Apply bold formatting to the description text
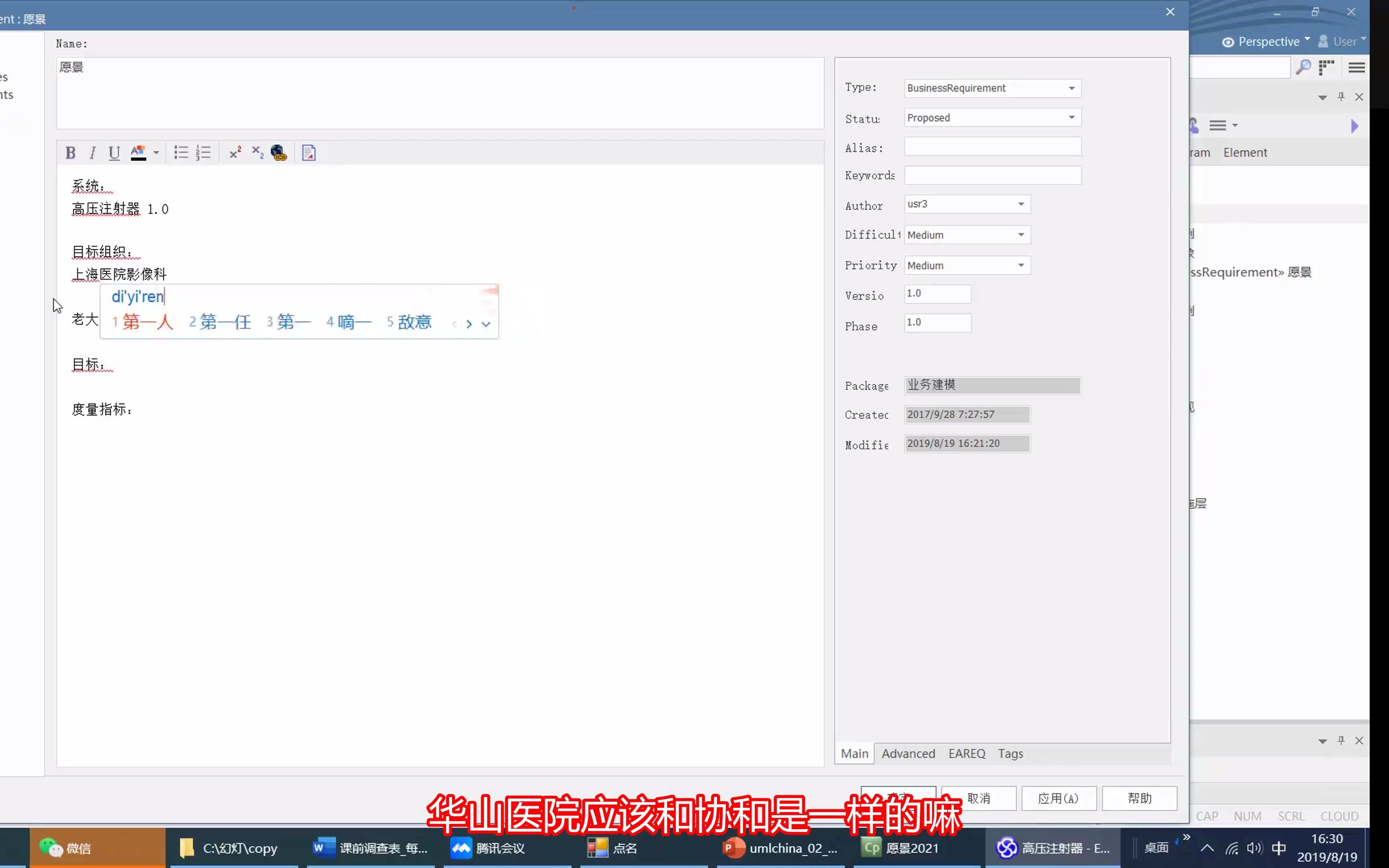The width and height of the screenshot is (1389, 868). click(x=71, y=152)
